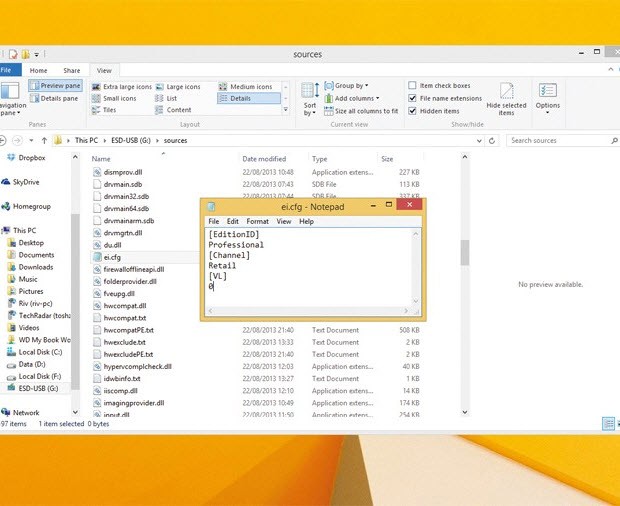This screenshot has width=620, height=506.
Task: Switch to the Share ribbon tab
Action: 72,71
